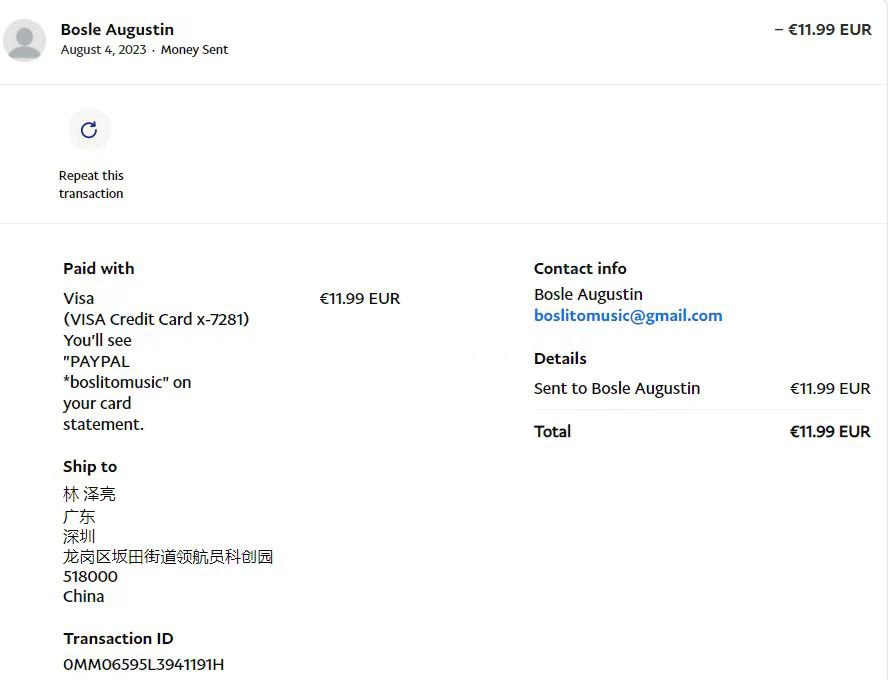This screenshot has width=888, height=680.
Task: Click the €11.99 EUR amount beside Visa
Action: click(x=360, y=298)
